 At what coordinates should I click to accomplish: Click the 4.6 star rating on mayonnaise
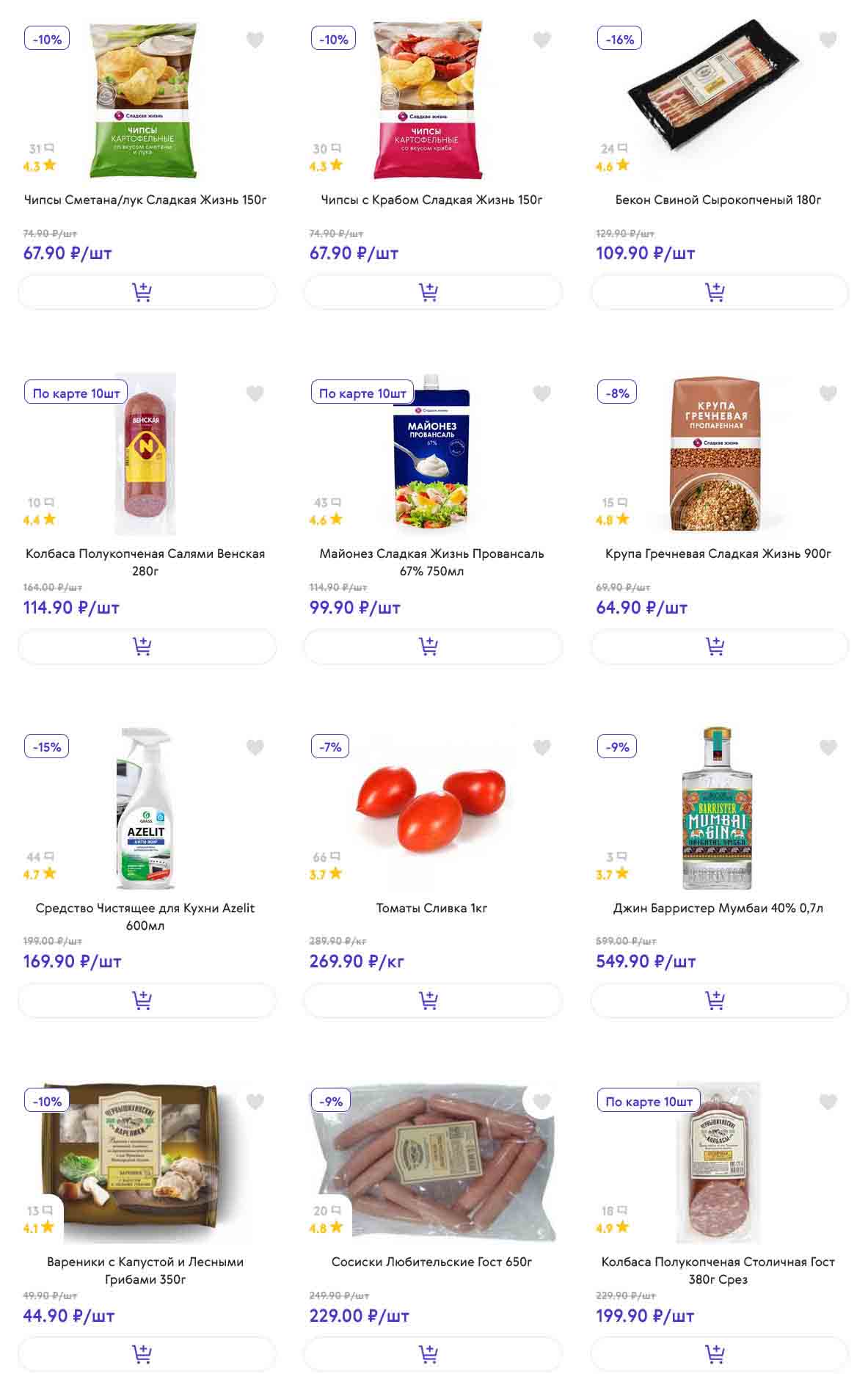pyautogui.click(x=326, y=520)
